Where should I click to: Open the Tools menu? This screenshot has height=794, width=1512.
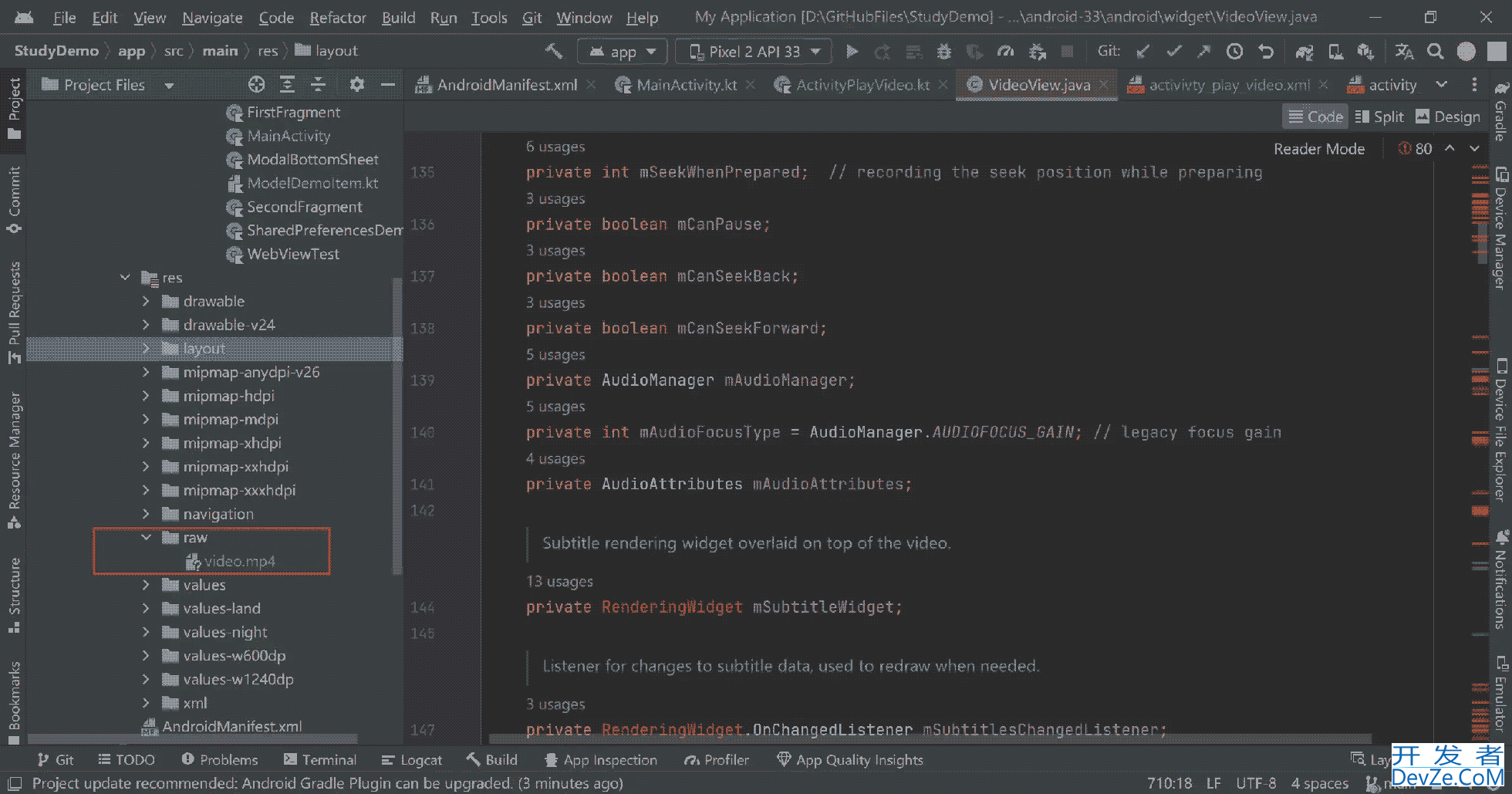489,17
